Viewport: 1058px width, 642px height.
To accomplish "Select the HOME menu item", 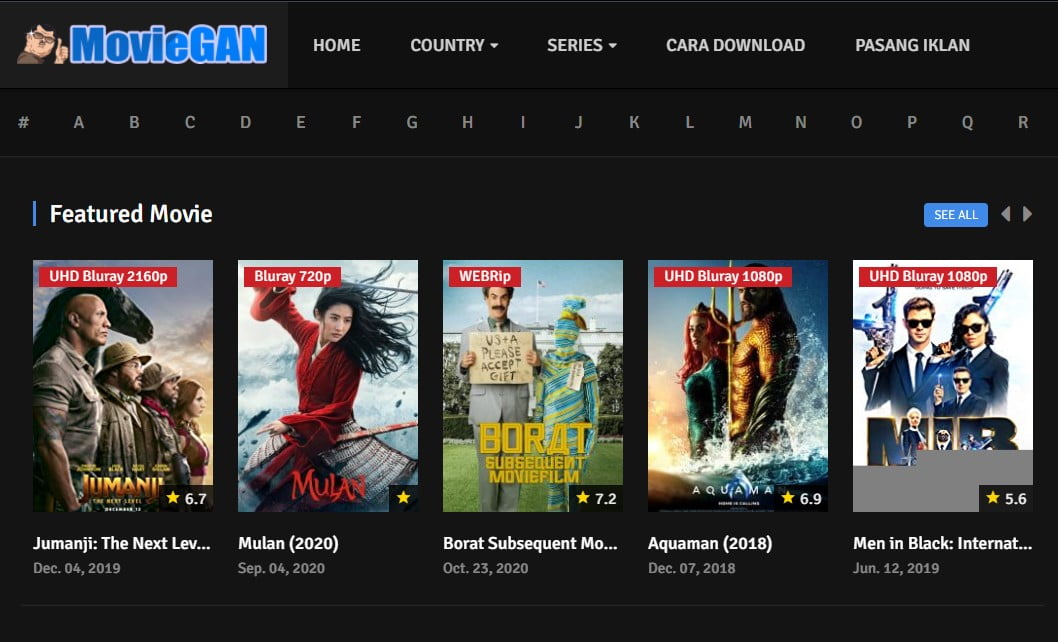I will (x=337, y=44).
